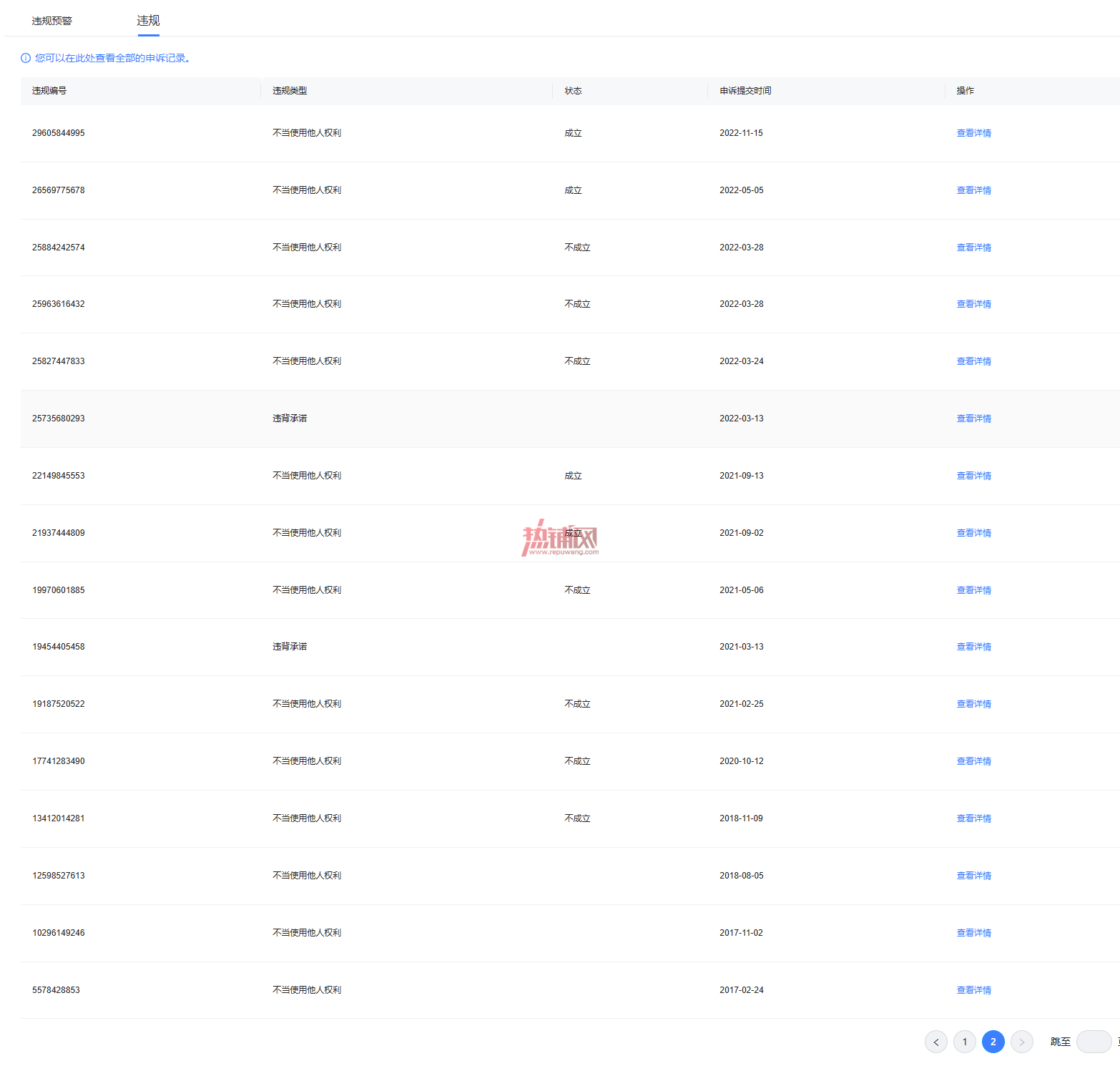Open 查看详情 for record 25884242574
1120x1076 pixels.
point(974,248)
